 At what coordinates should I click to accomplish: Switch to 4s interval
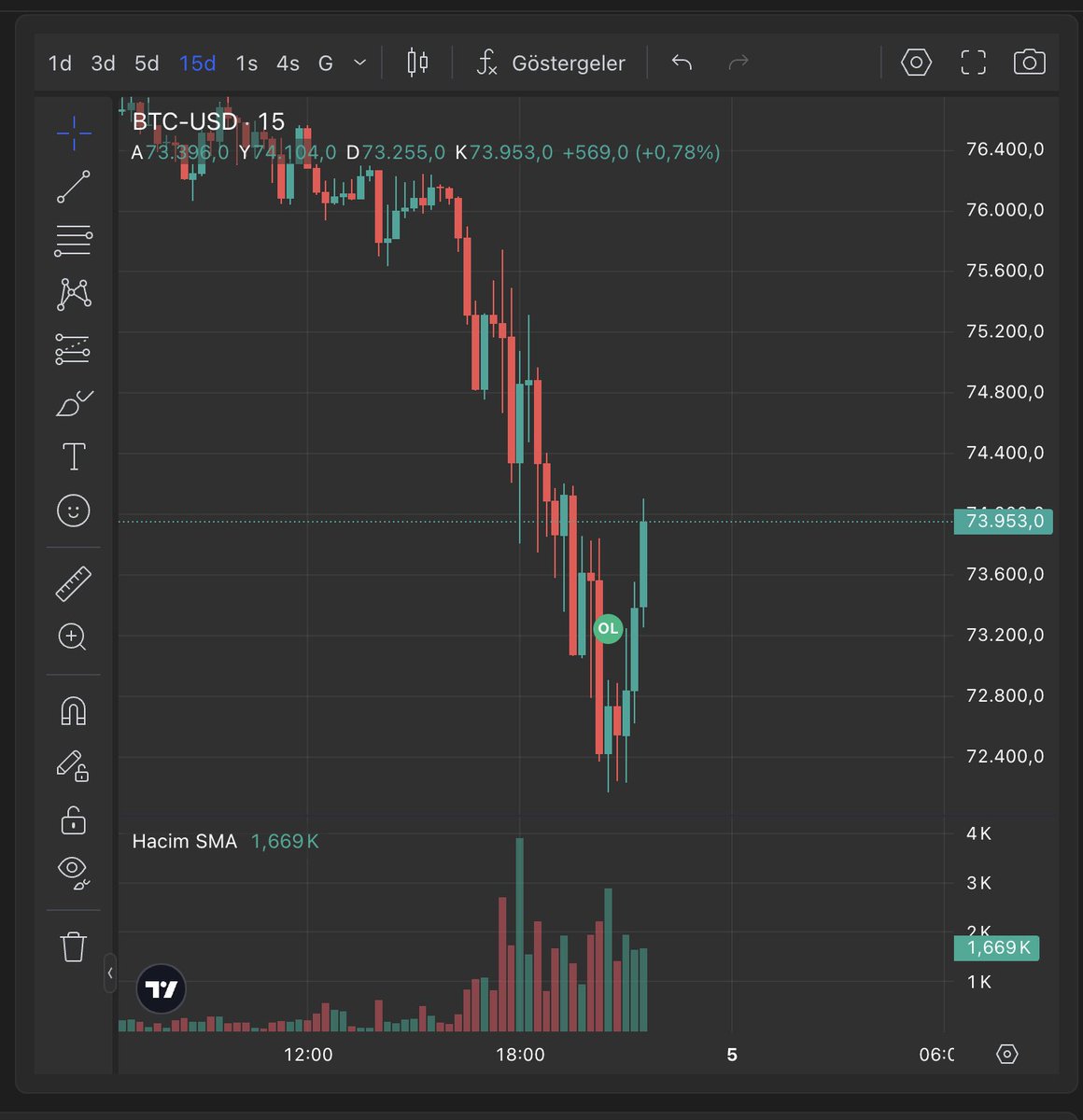(x=288, y=63)
